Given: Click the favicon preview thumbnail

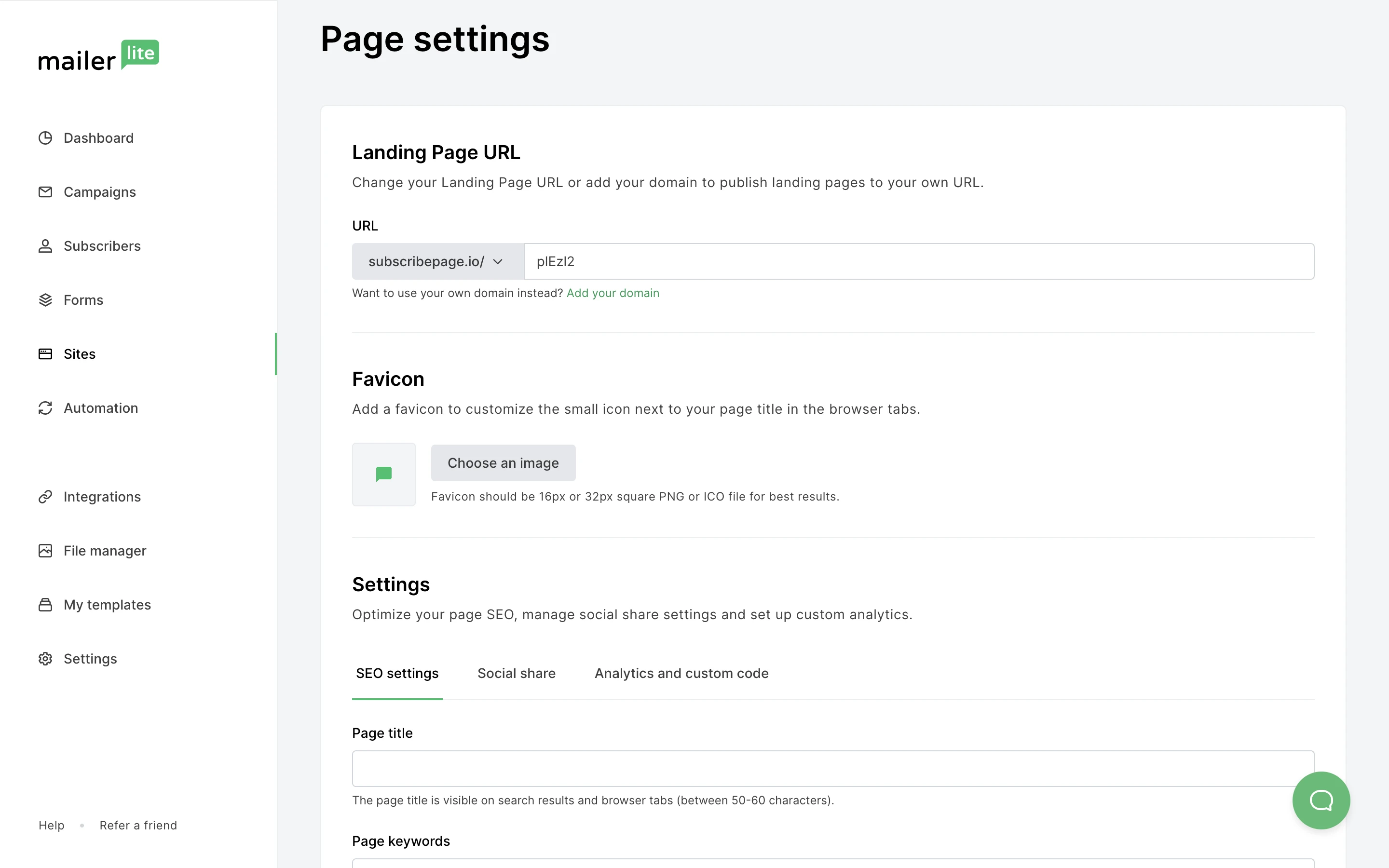Looking at the screenshot, I should [383, 474].
